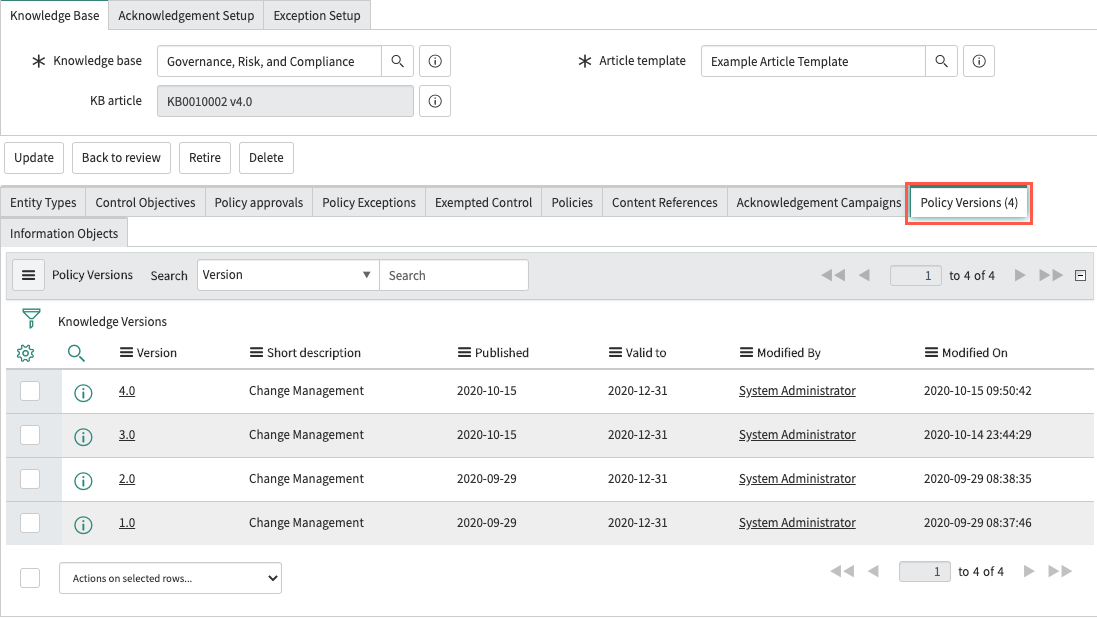Open the Version search field dropdown

(288, 275)
